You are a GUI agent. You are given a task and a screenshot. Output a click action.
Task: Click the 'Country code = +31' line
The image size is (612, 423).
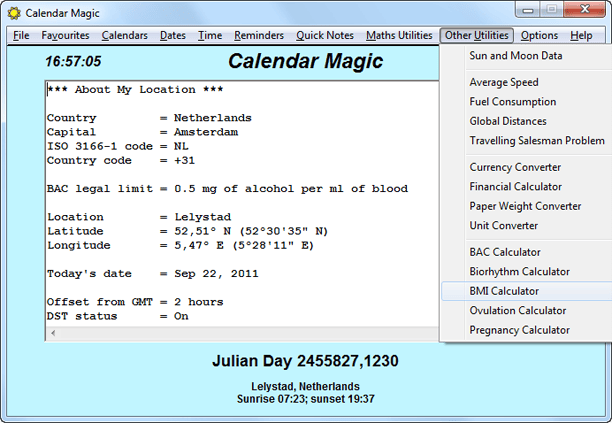(x=121, y=160)
